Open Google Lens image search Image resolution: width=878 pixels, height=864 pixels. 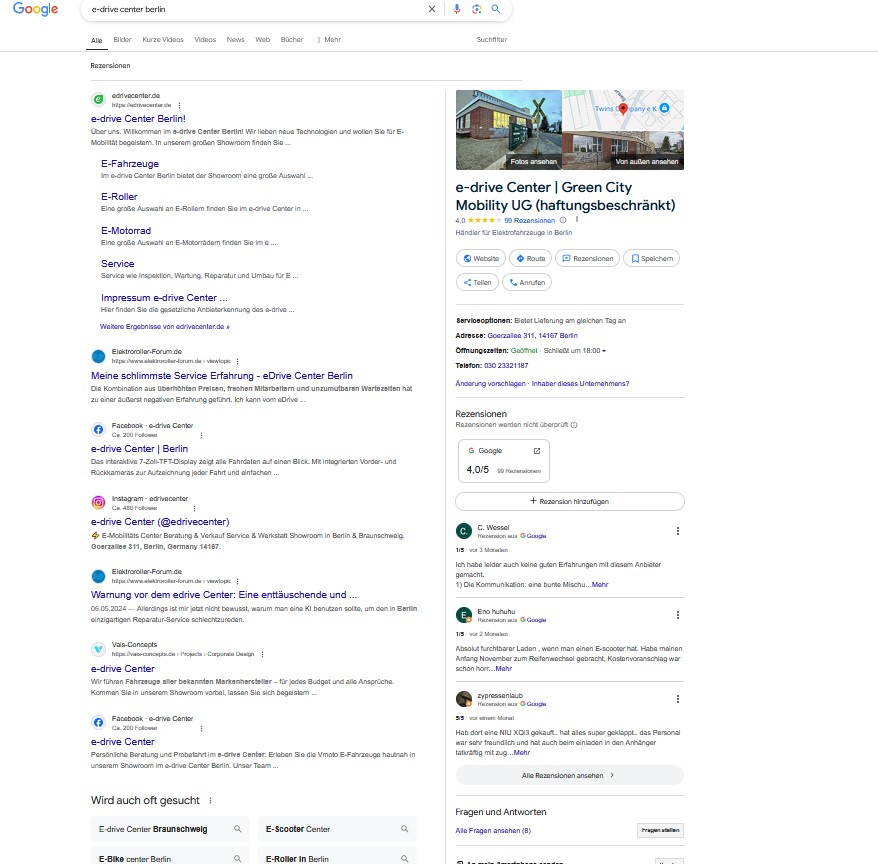click(x=477, y=9)
